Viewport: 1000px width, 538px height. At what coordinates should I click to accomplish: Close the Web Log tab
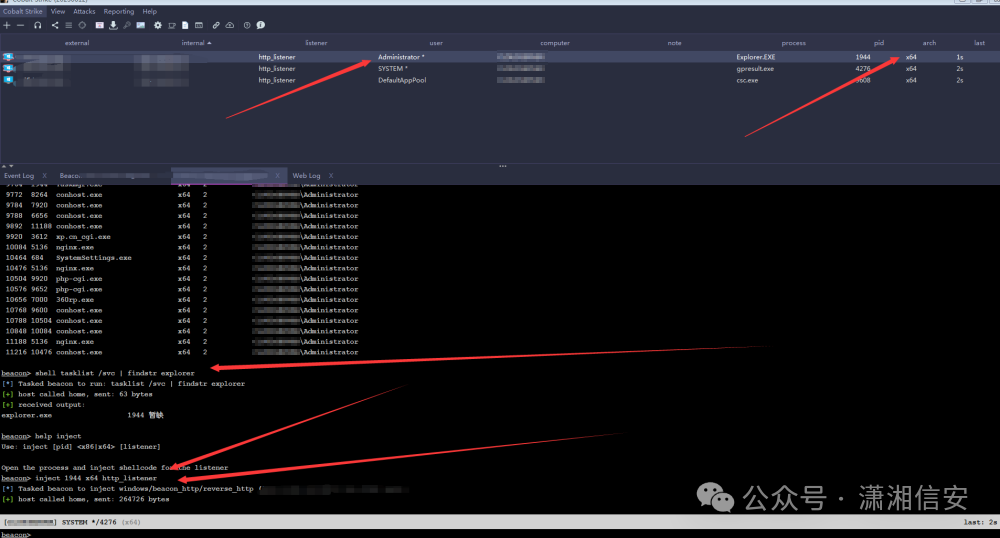click(331, 176)
